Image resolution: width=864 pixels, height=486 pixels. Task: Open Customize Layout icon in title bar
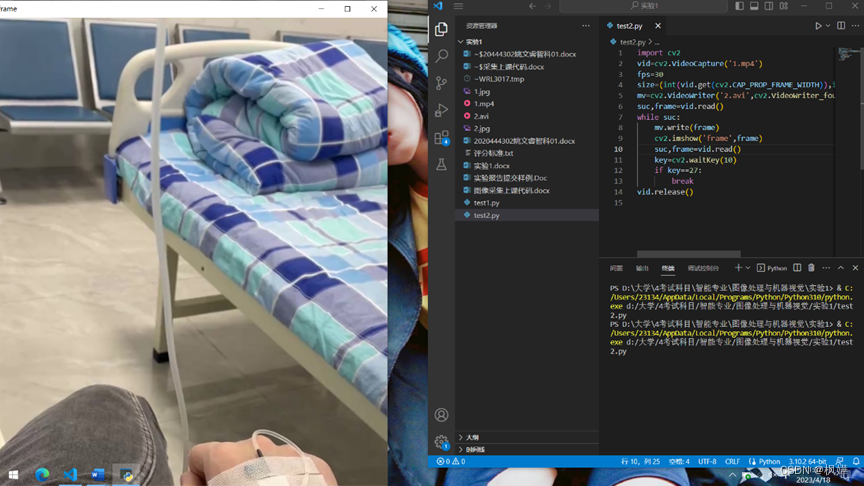coord(784,6)
